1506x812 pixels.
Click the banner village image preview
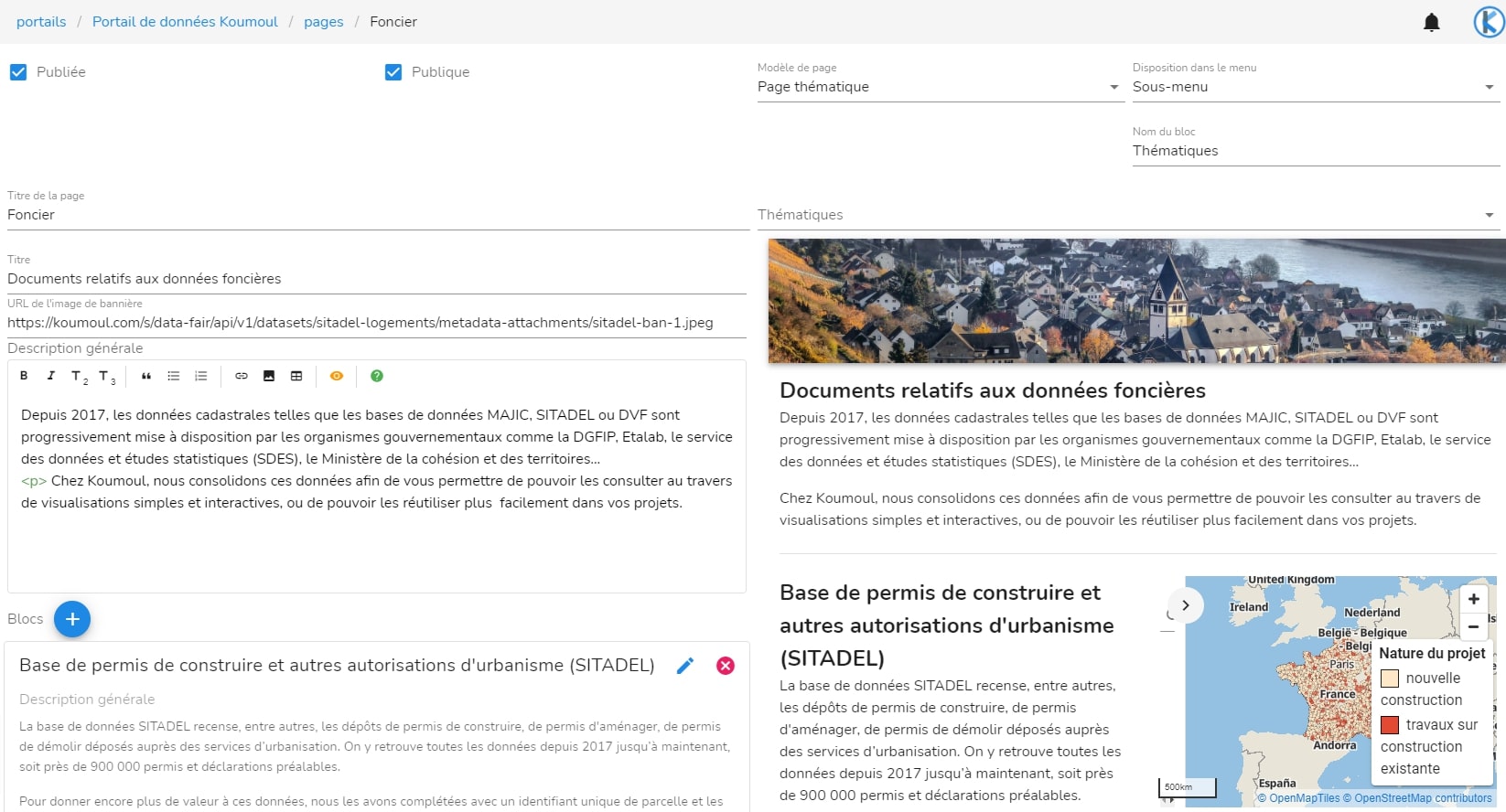click(1137, 301)
